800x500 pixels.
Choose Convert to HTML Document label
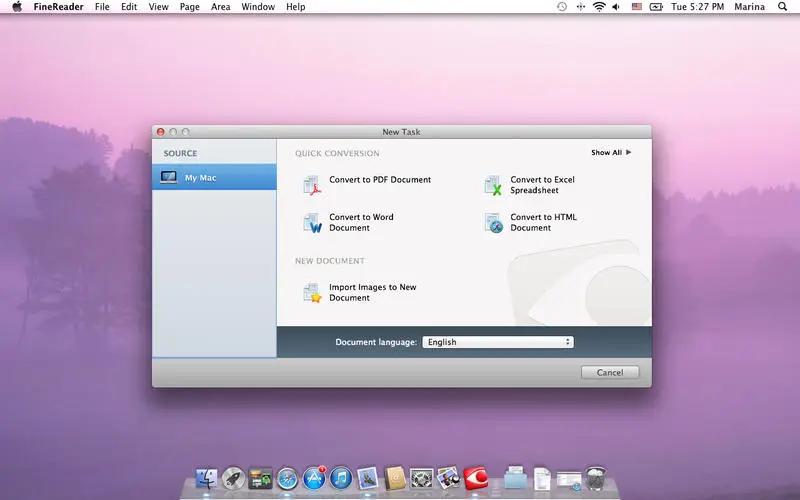[x=543, y=222]
